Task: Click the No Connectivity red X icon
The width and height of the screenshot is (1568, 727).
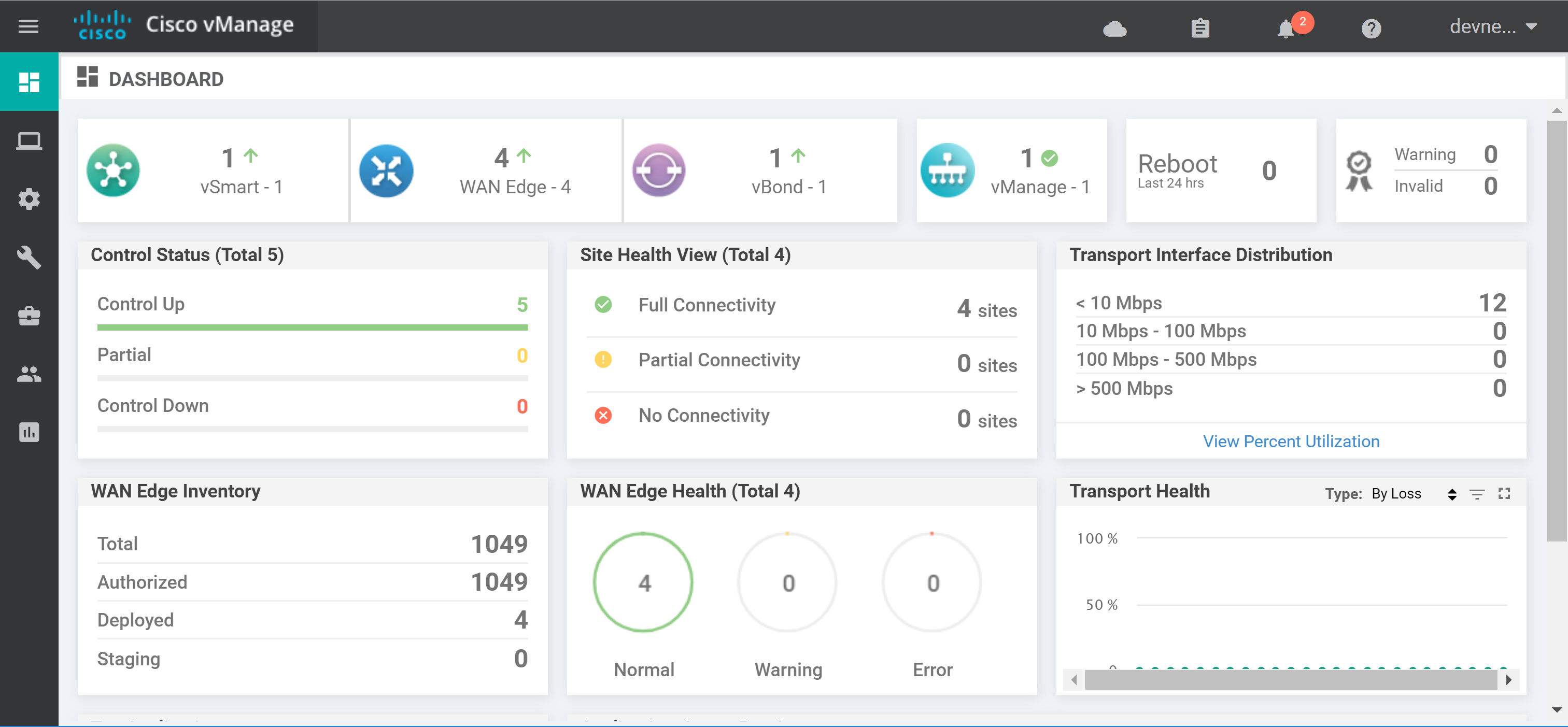Action: [603, 415]
